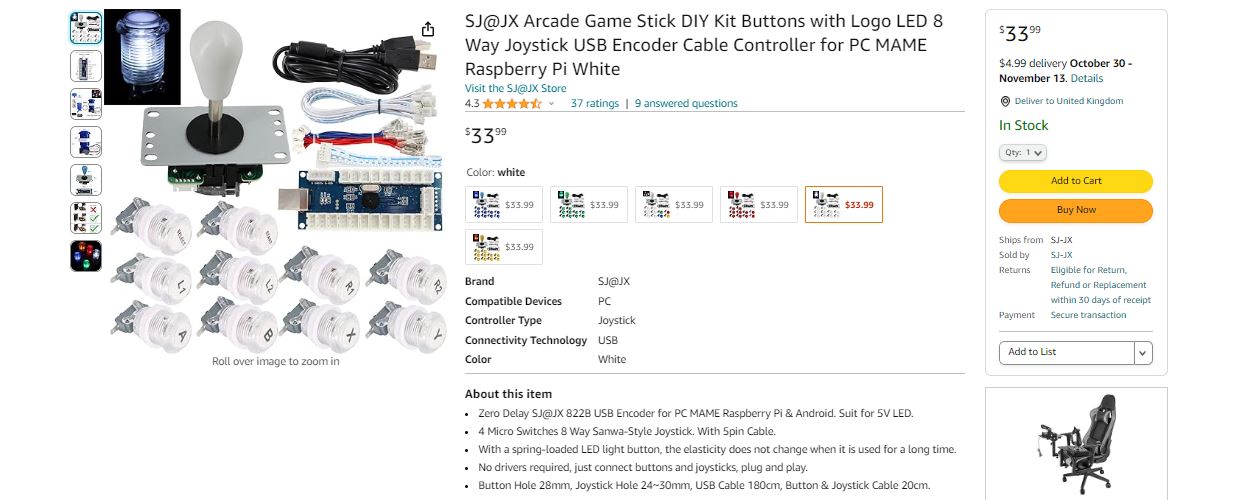1247x500 pixels.
Task: Click the share icon above product image
Action: 428,29
